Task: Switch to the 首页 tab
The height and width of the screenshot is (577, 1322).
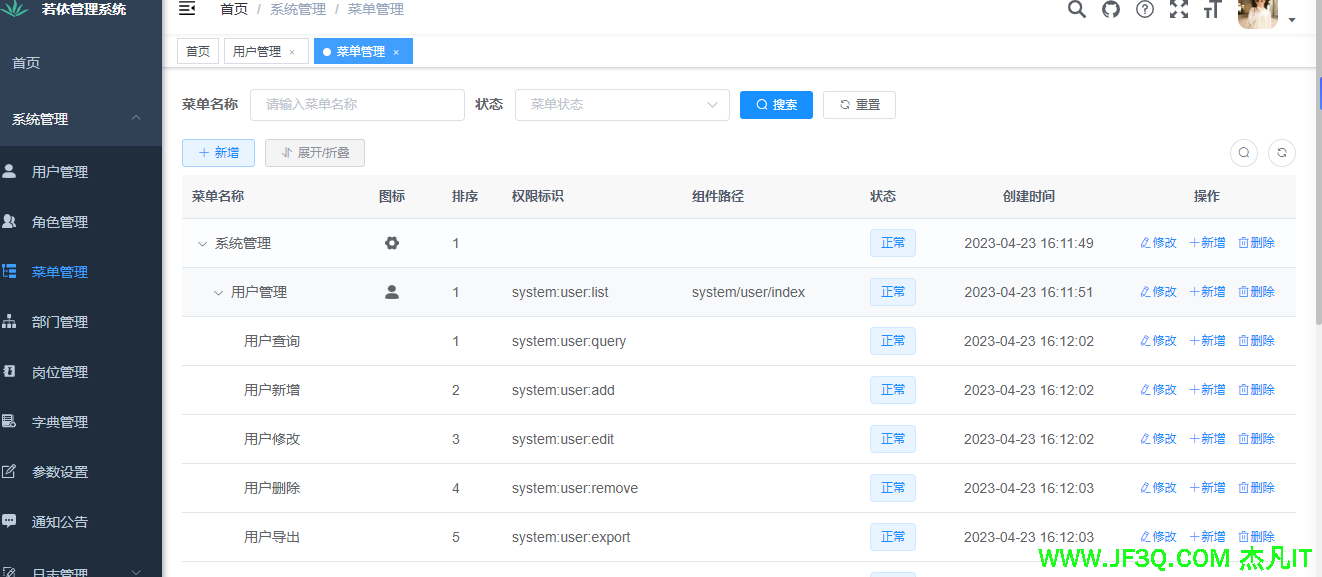Action: coord(198,52)
